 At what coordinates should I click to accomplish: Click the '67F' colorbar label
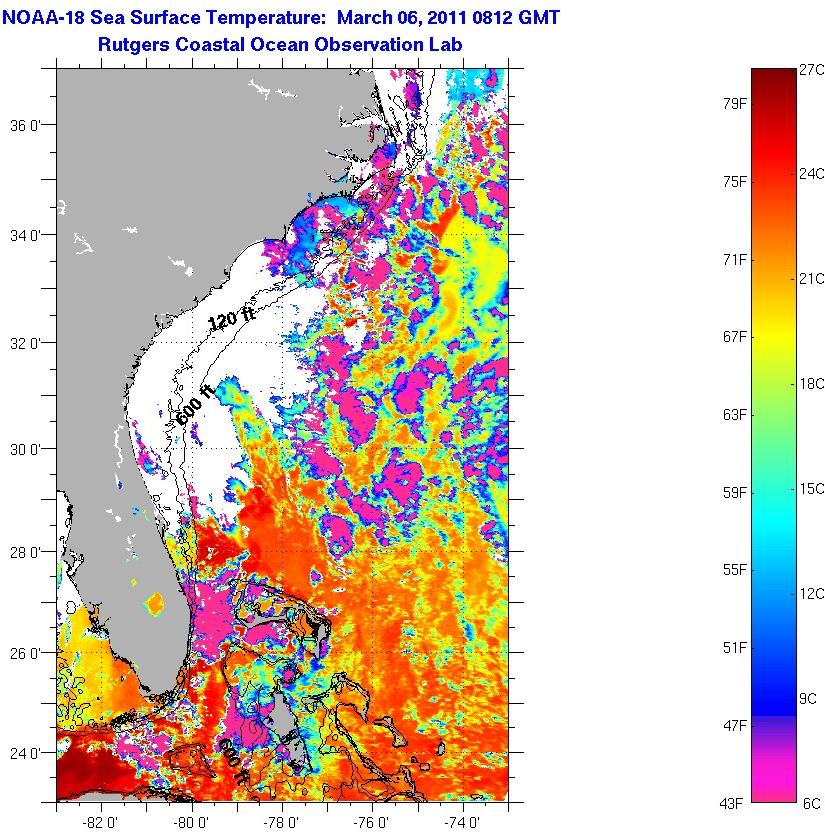click(734, 337)
